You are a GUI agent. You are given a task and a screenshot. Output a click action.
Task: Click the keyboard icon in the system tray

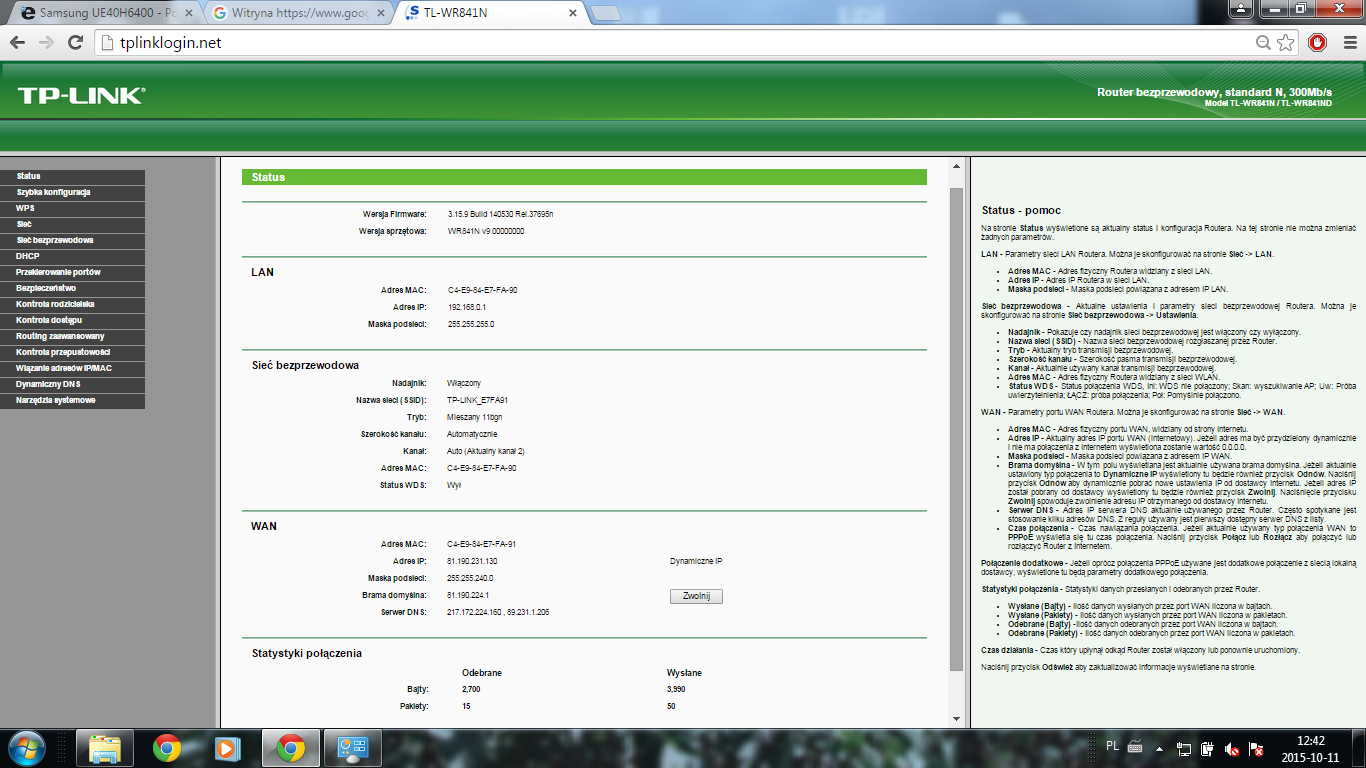[1135, 747]
